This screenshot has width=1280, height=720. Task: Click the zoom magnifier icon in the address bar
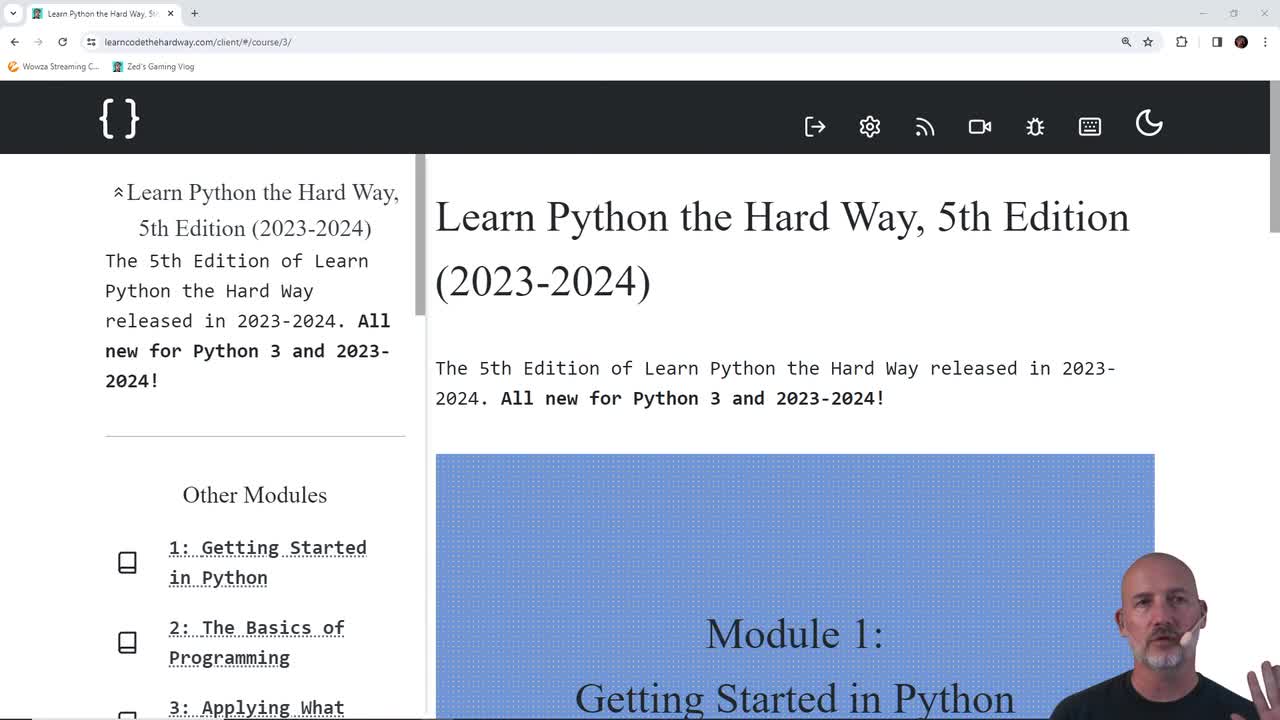click(1126, 42)
